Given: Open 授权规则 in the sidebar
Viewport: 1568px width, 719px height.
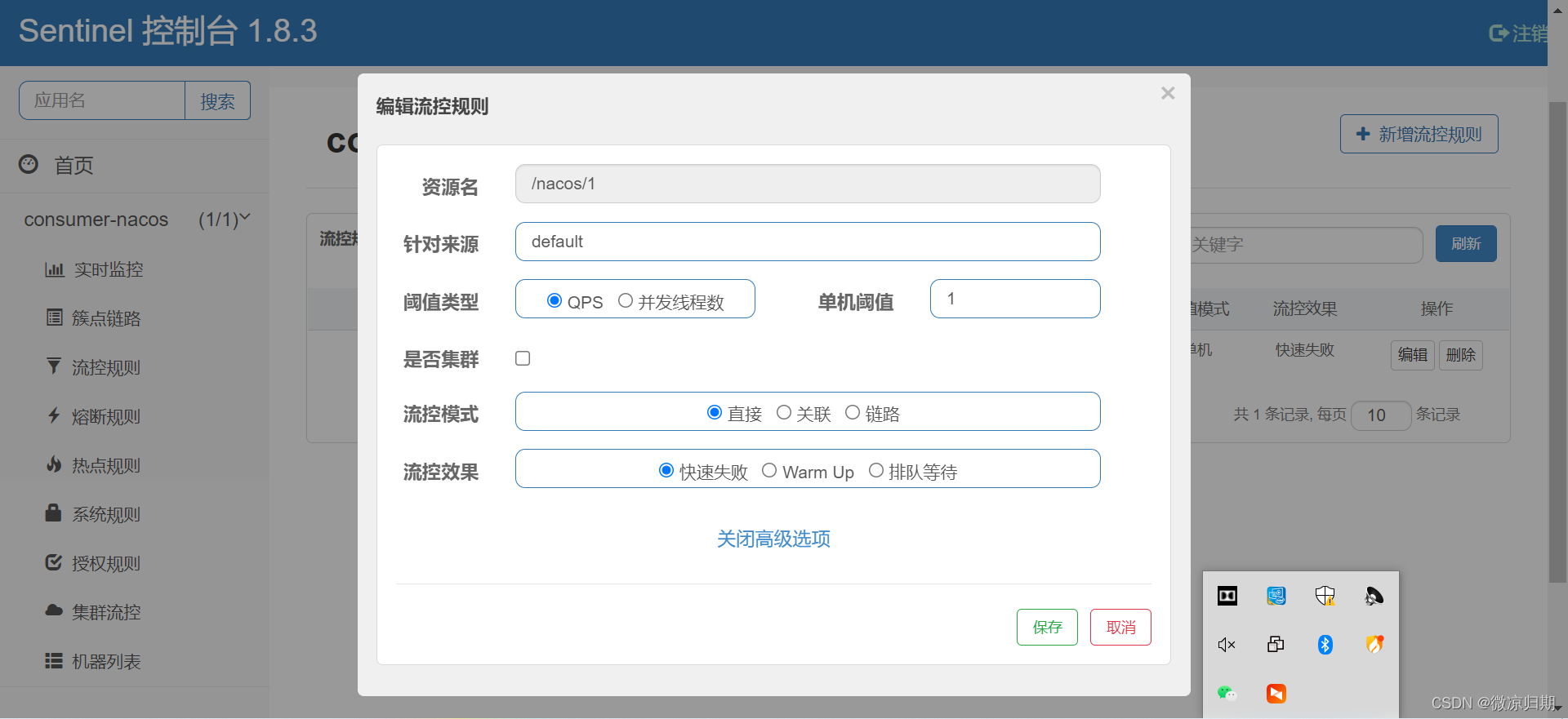Looking at the screenshot, I should click(106, 563).
